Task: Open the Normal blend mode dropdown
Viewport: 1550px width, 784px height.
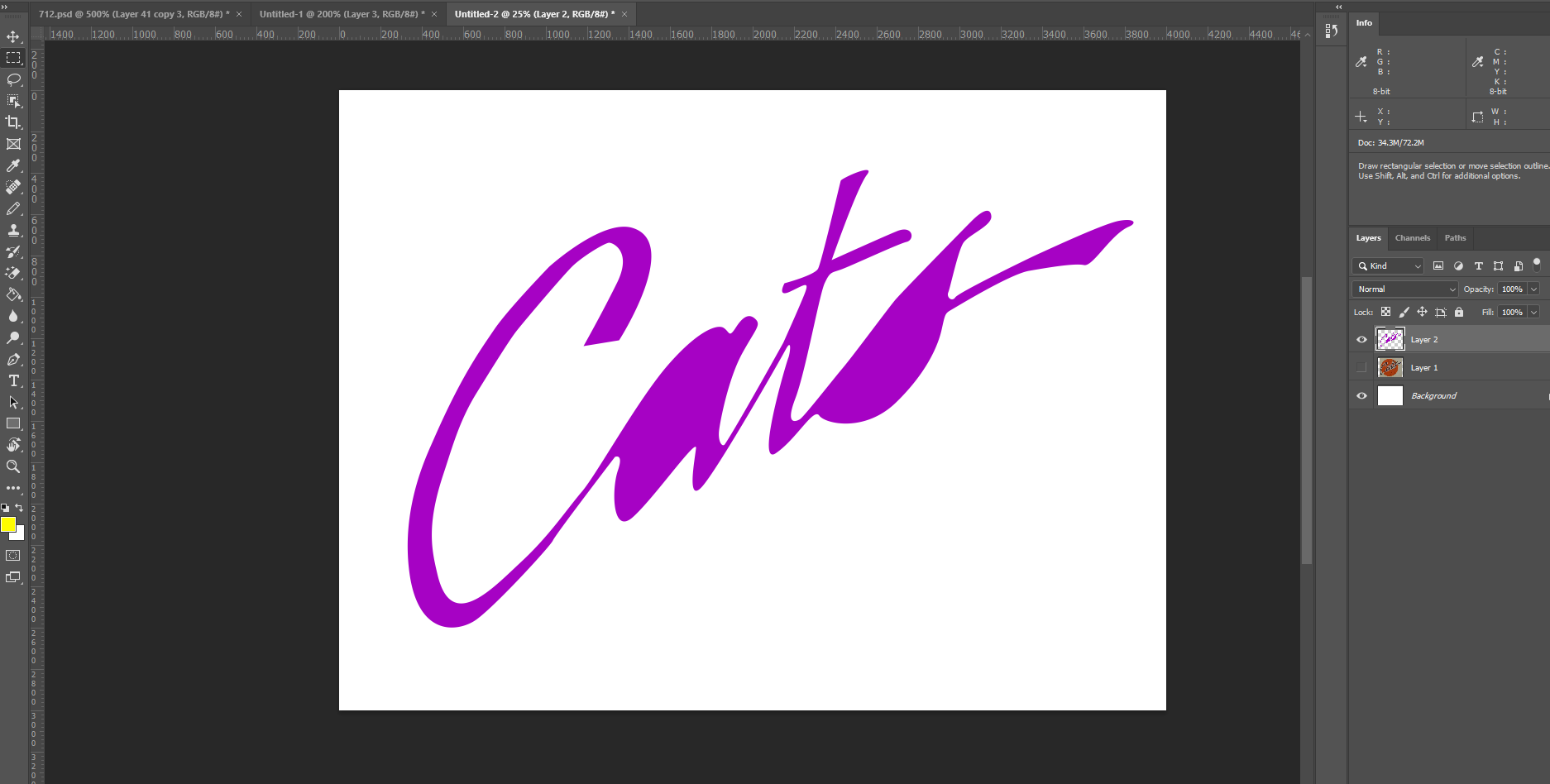Action: 1404,289
